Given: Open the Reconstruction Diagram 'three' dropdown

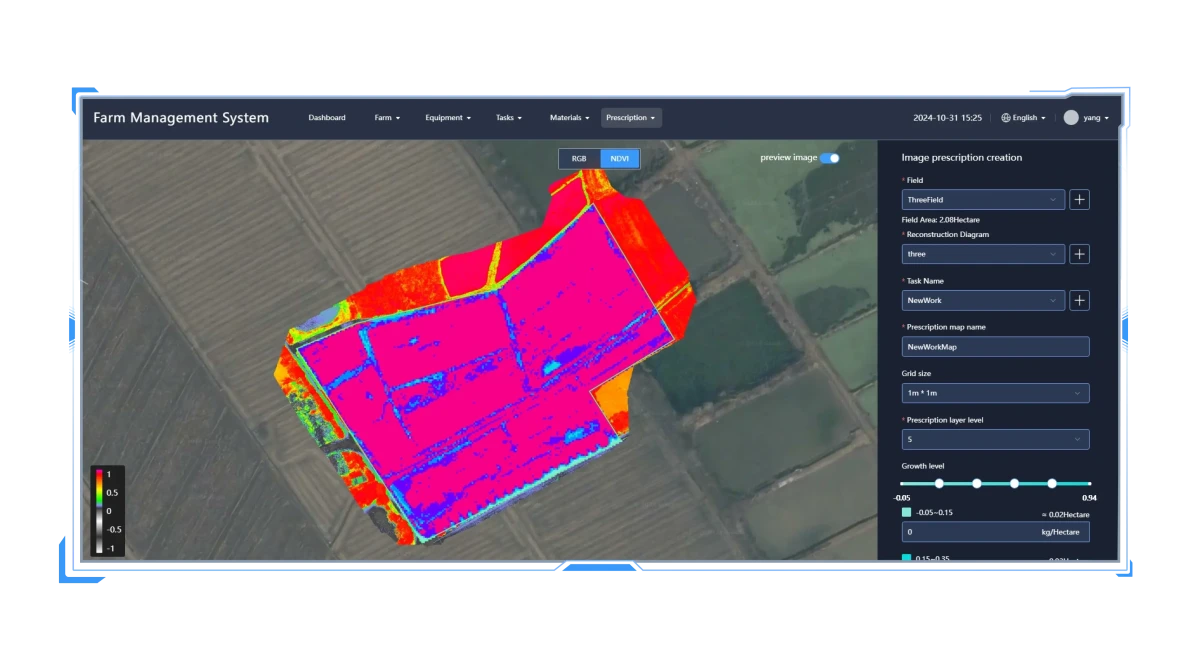Looking at the screenshot, I should pos(983,254).
